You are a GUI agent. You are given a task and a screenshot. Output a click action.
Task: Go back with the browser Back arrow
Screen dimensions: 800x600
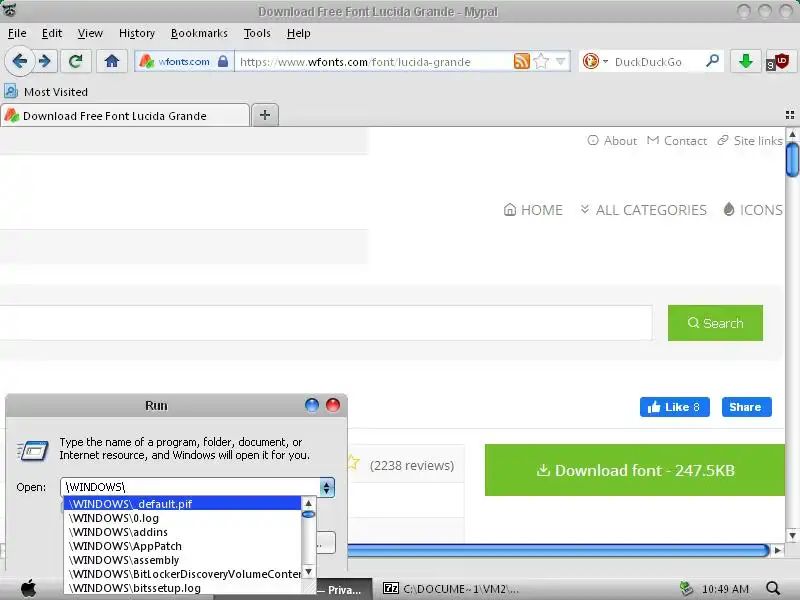point(19,62)
